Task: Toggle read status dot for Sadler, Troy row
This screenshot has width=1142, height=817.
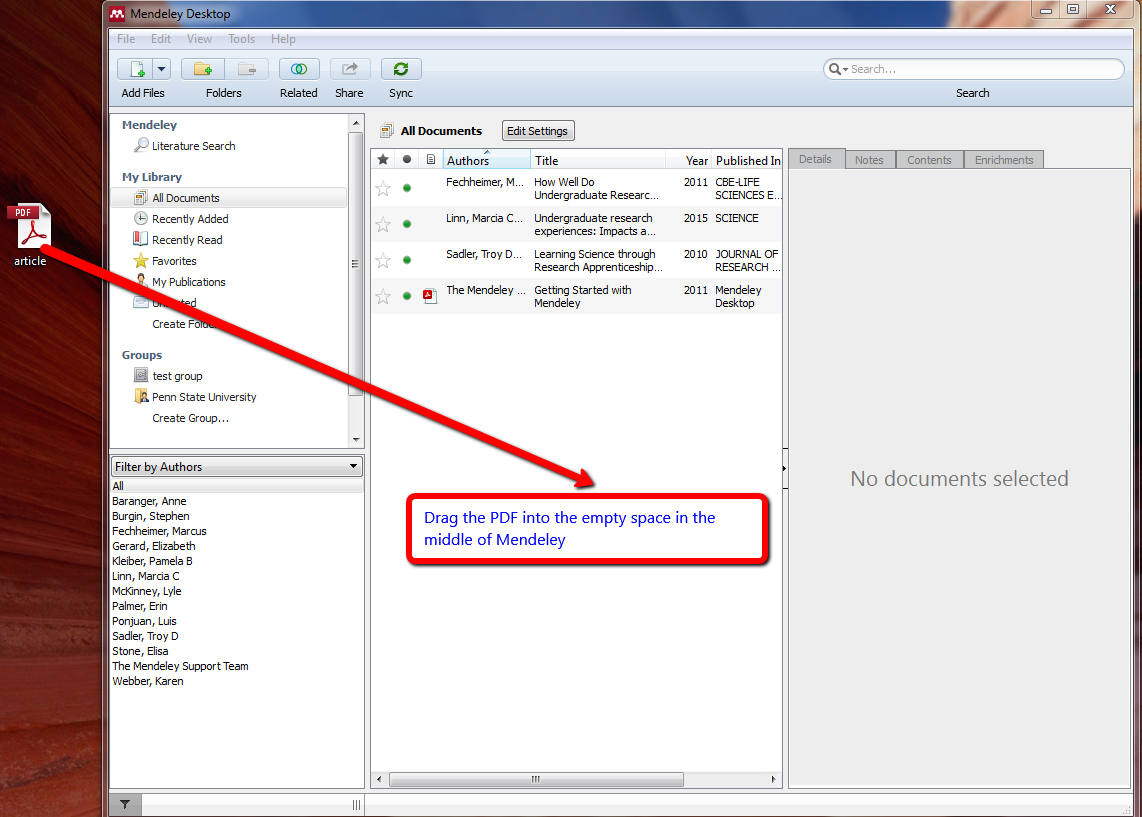Action: (407, 260)
